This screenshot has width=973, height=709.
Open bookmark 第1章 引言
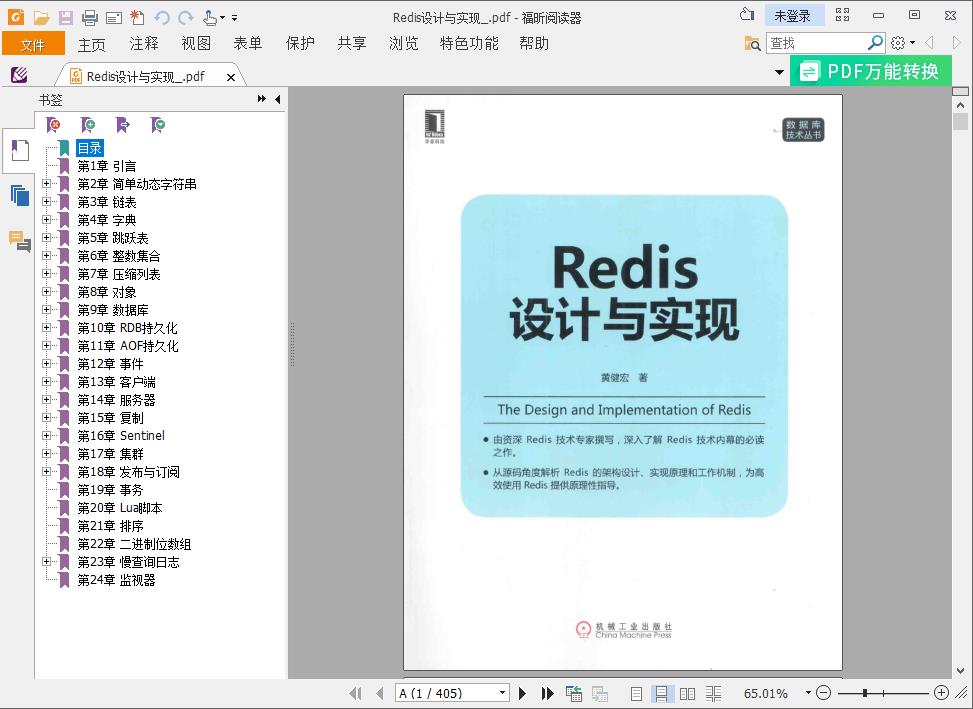coord(106,166)
